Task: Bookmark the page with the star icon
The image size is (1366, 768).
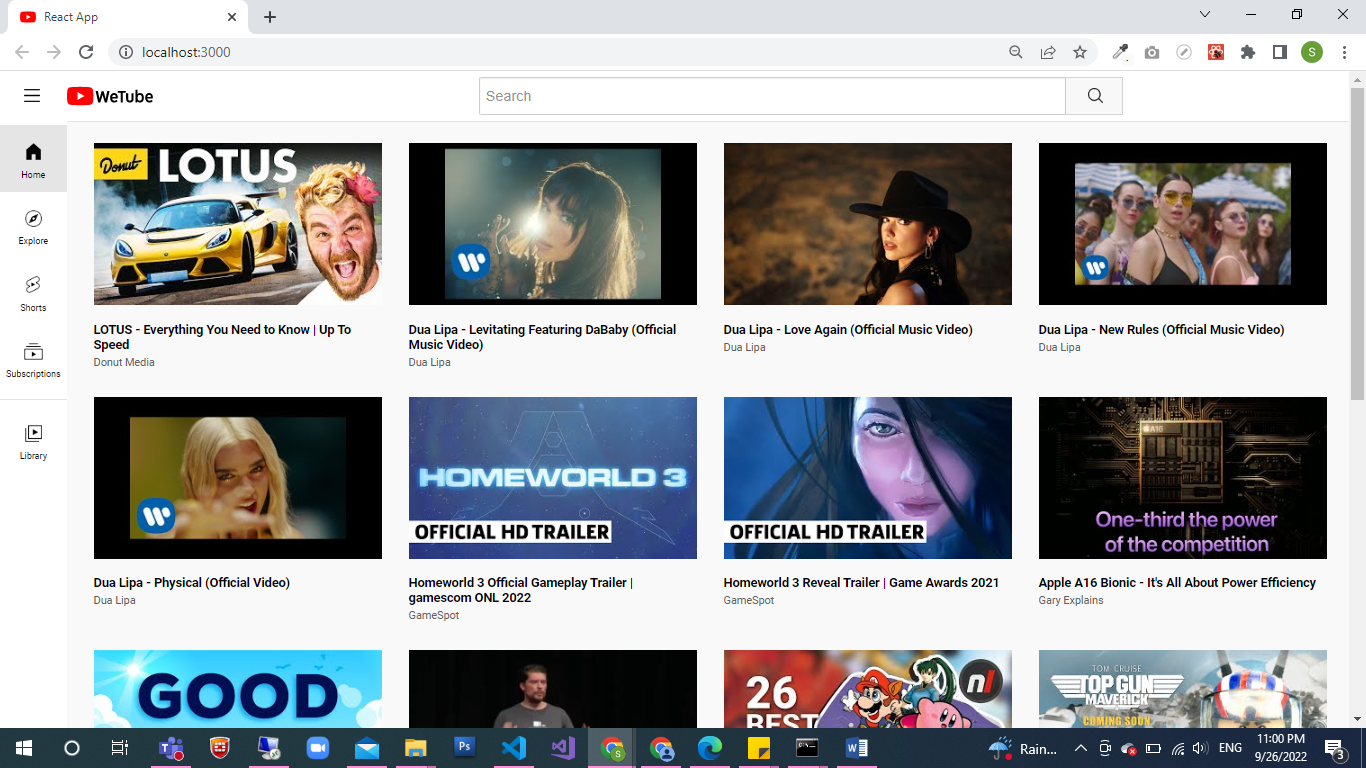Action: tap(1080, 51)
